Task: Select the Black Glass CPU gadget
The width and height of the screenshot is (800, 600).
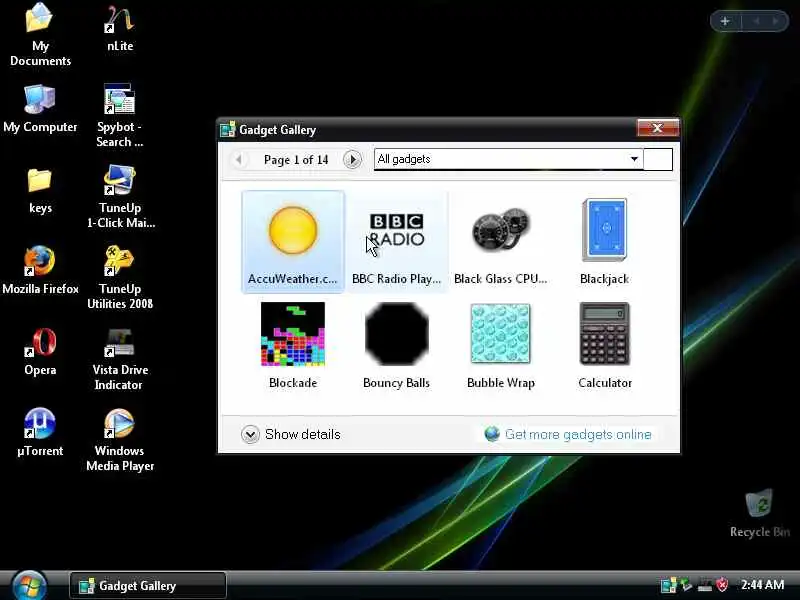Action: [501, 242]
